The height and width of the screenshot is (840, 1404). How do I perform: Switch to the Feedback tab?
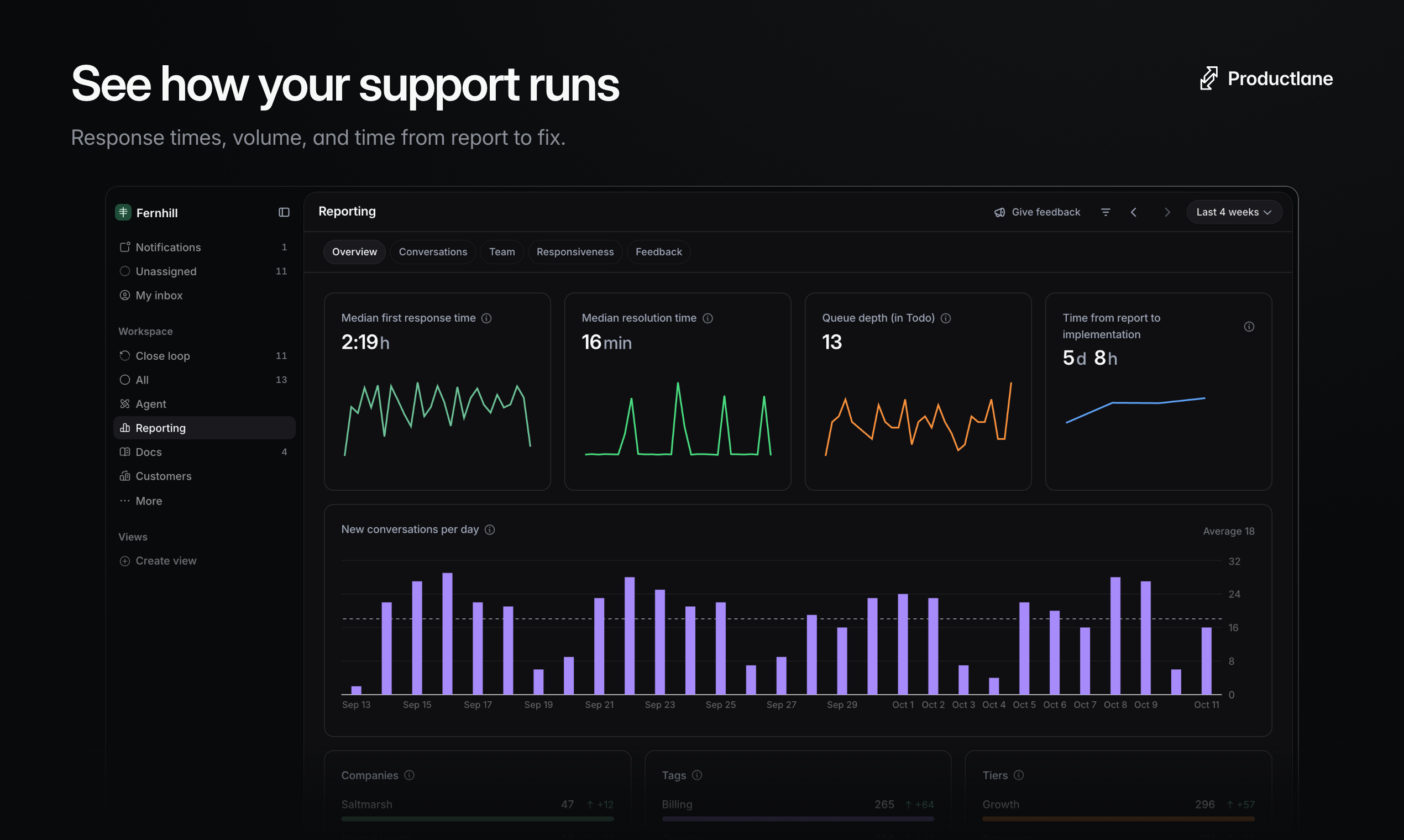(658, 252)
